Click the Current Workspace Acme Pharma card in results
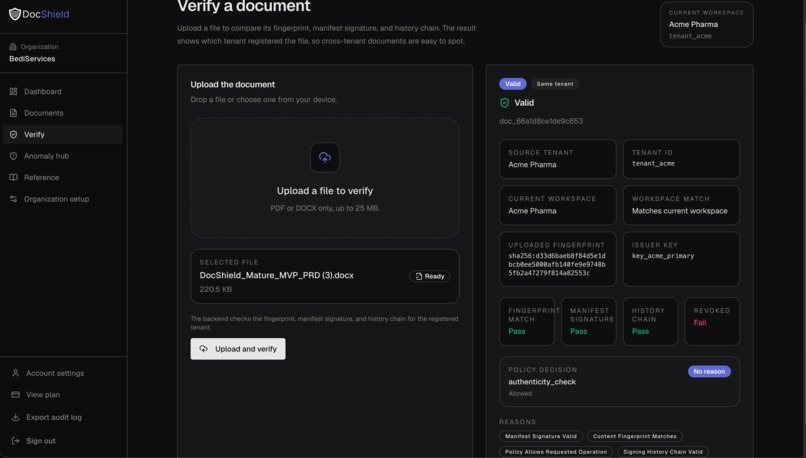This screenshot has height=458, width=806. point(558,205)
